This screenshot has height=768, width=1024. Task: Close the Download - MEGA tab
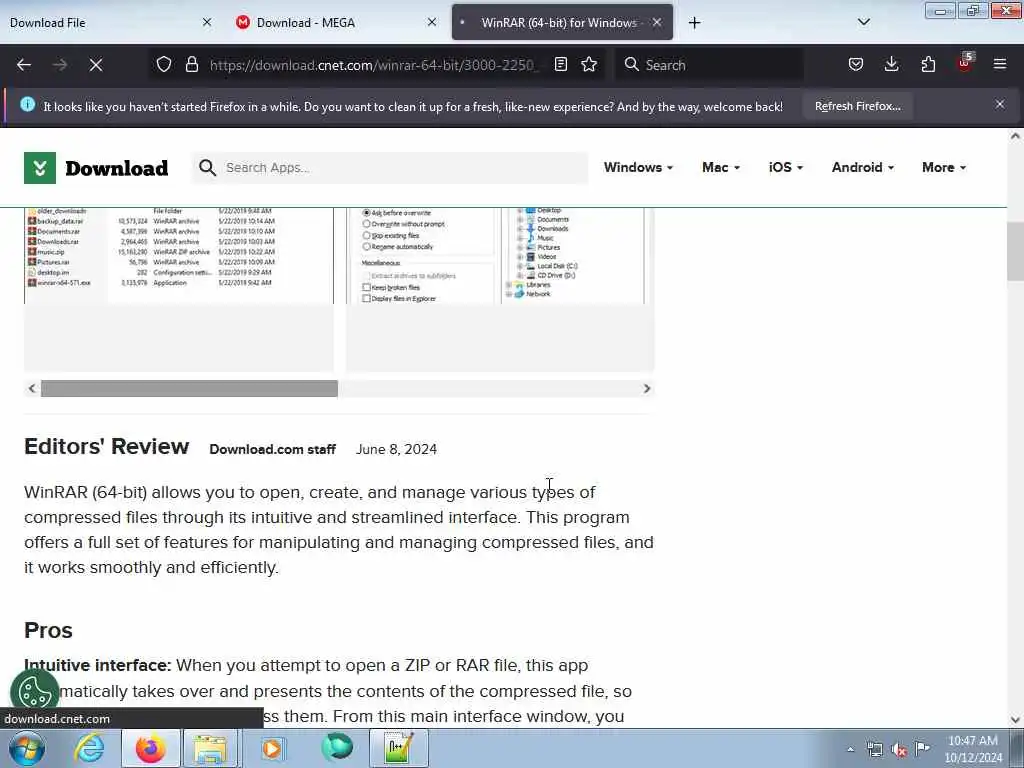(432, 22)
